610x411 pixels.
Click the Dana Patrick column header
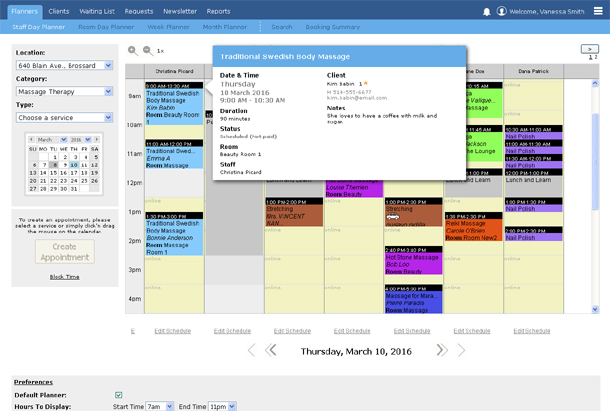pos(533,71)
